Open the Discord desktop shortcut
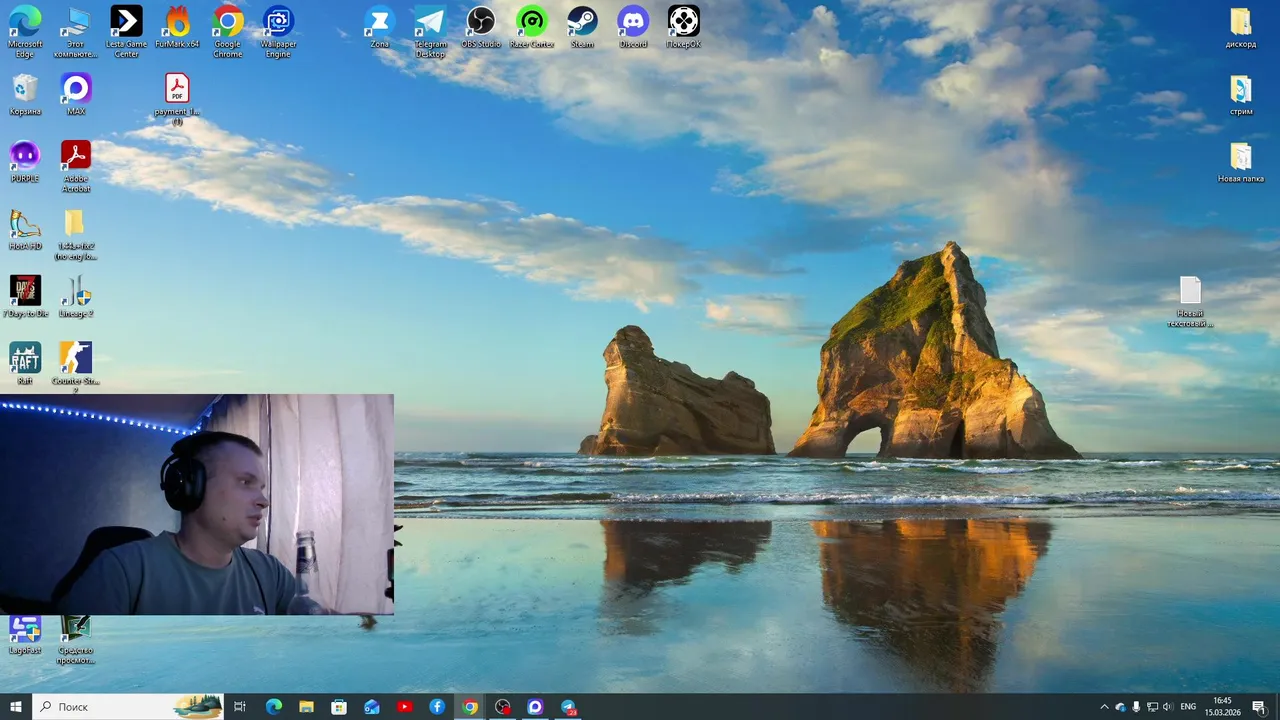 (x=633, y=27)
